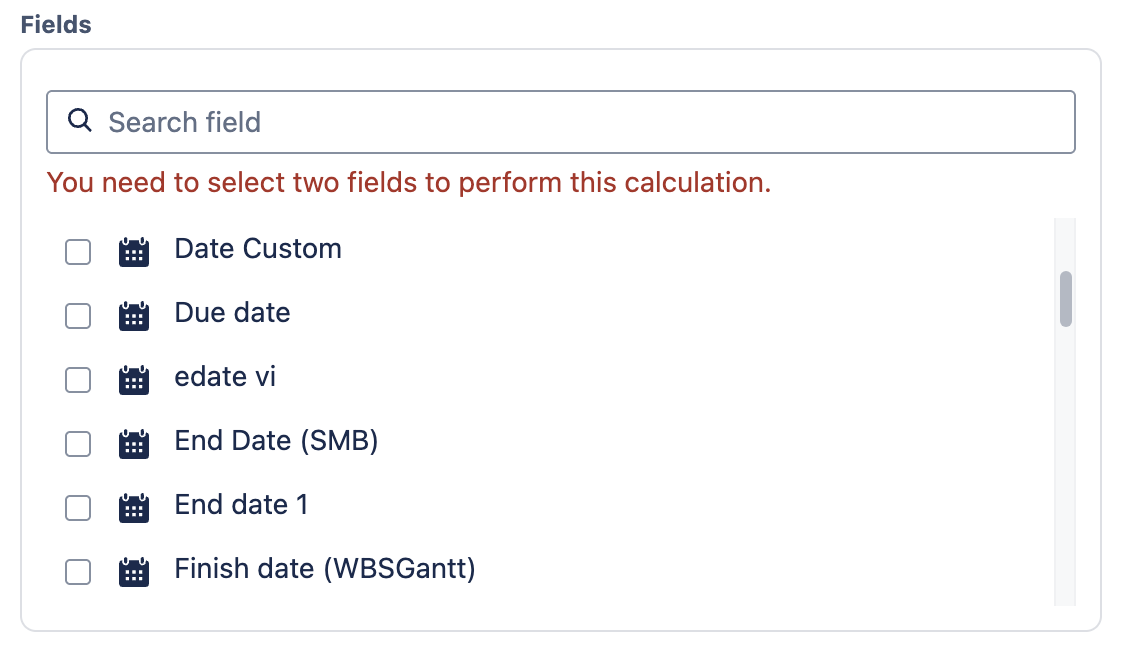The image size is (1122, 648).
Task: Click the search magnifier icon
Action: (79, 122)
